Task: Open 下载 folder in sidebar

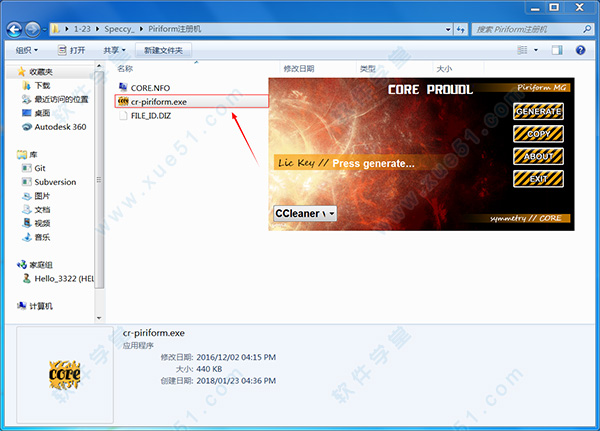Action: [42, 85]
